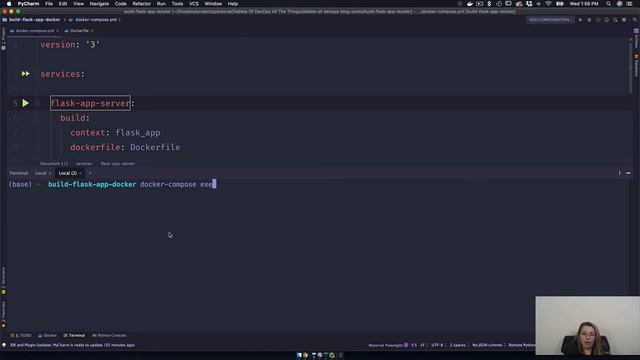Hide terminal panel with minimize icon
Viewport: 640px width, 360px height.
coord(628,173)
